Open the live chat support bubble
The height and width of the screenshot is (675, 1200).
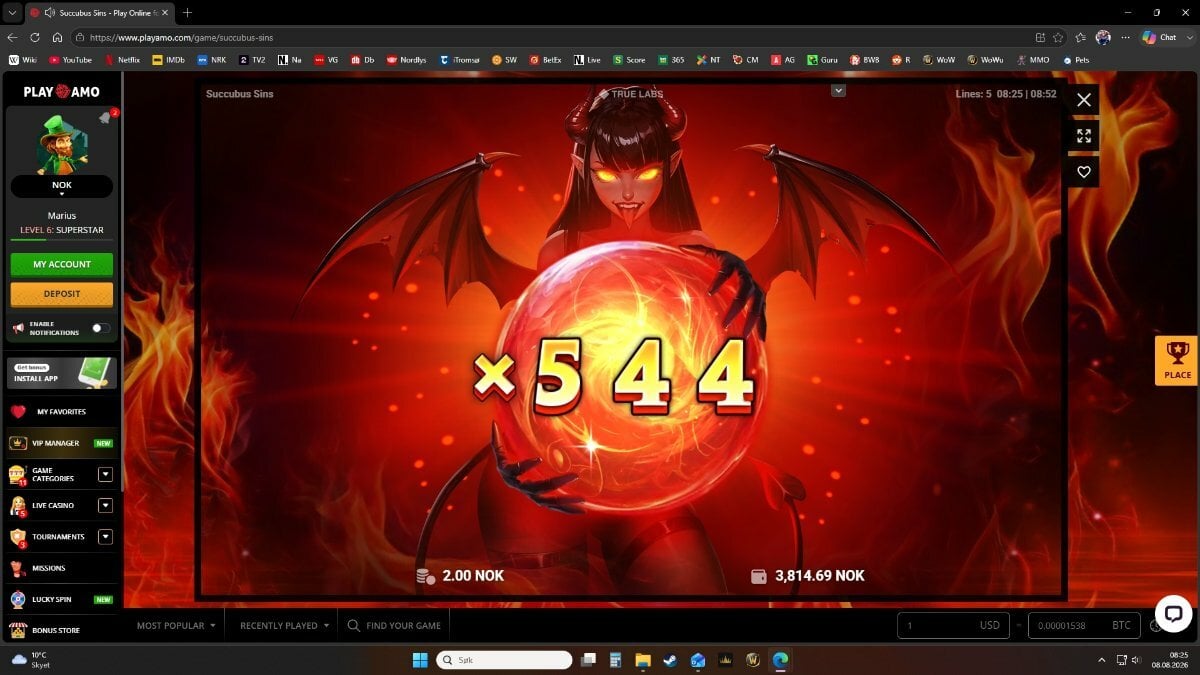pyautogui.click(x=1173, y=613)
